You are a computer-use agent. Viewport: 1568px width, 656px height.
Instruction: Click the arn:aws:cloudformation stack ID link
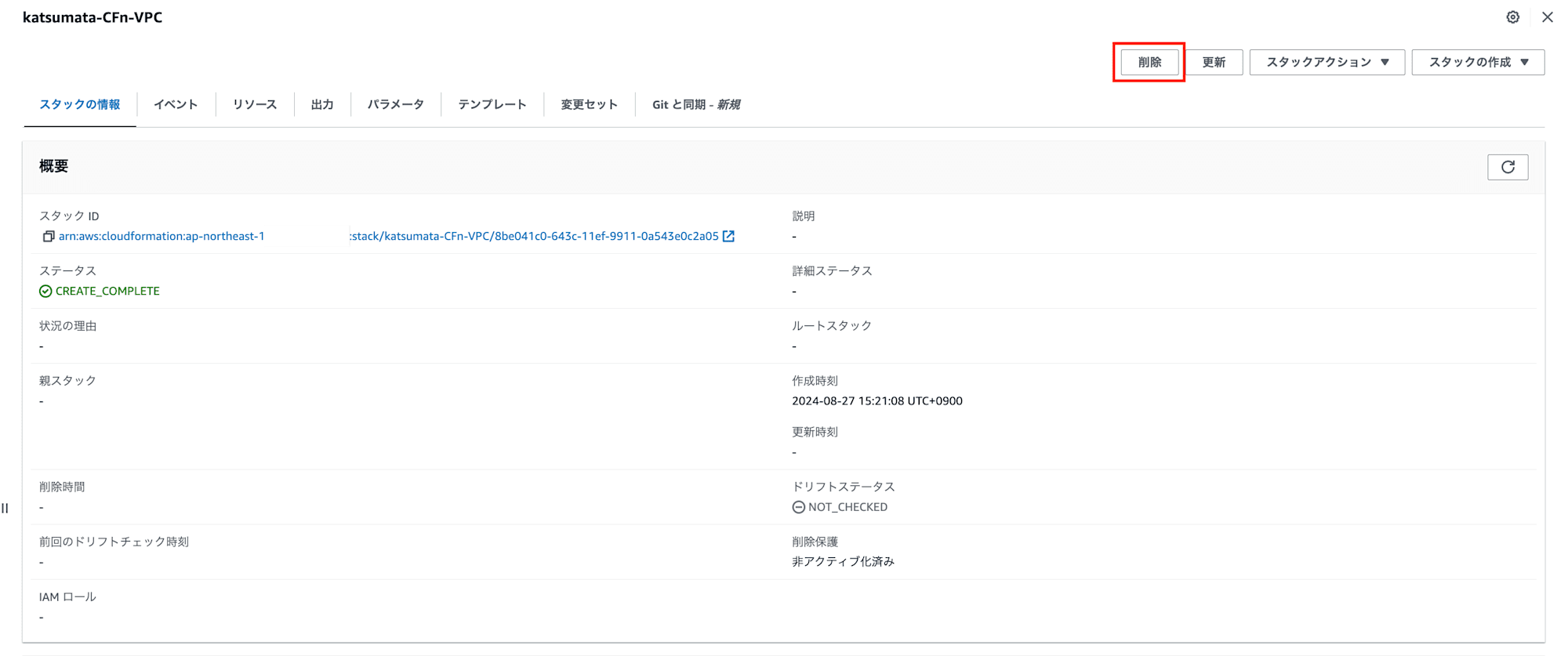coord(388,236)
